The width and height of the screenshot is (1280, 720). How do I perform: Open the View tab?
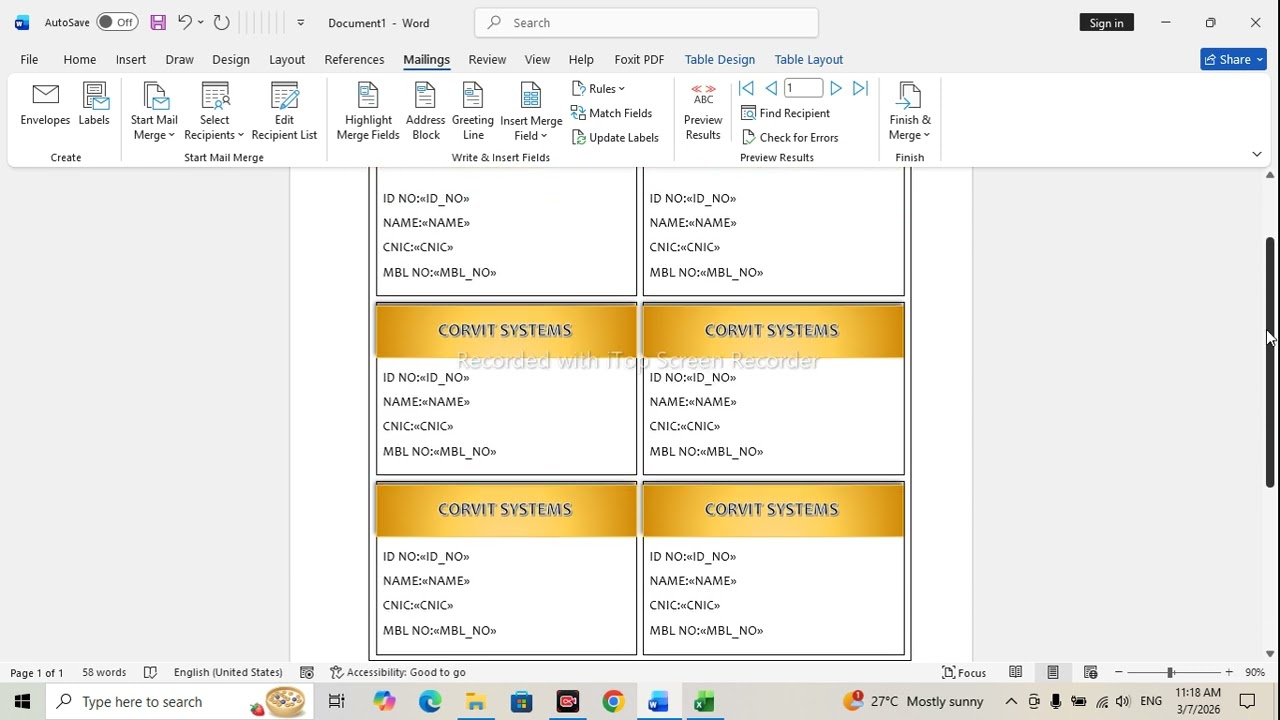point(537,59)
